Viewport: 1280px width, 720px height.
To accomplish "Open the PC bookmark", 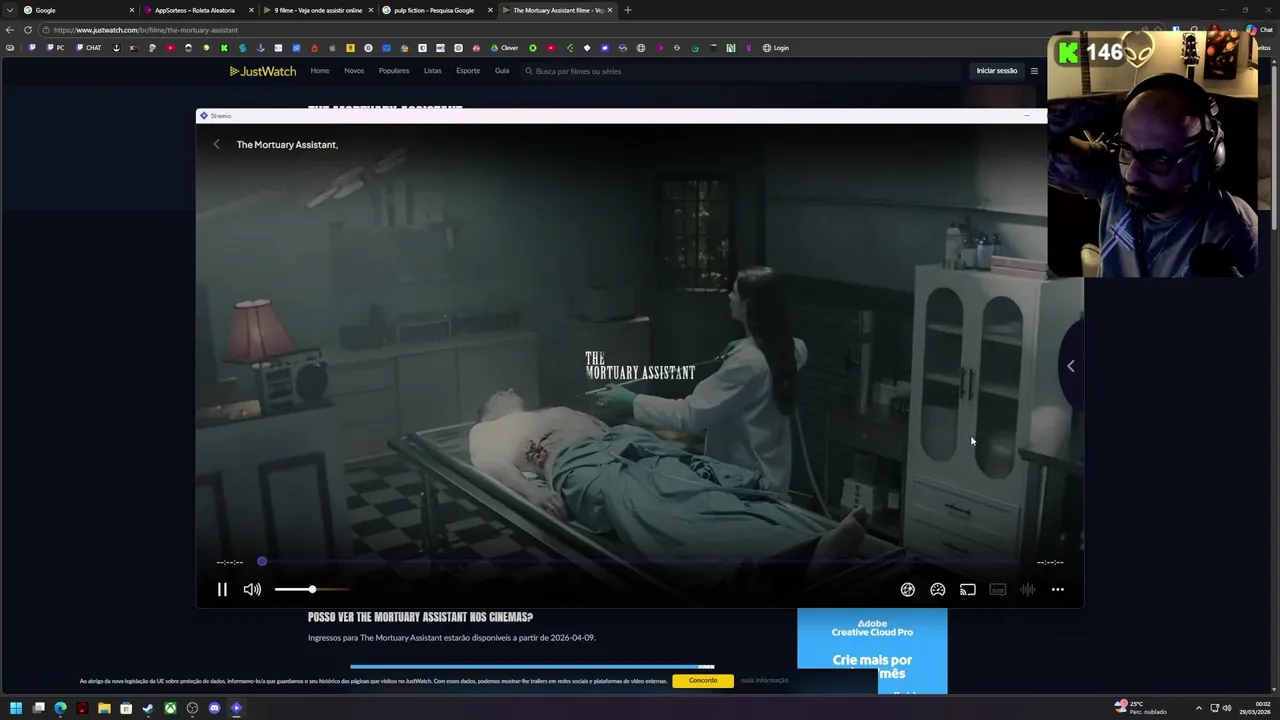I will [57, 48].
